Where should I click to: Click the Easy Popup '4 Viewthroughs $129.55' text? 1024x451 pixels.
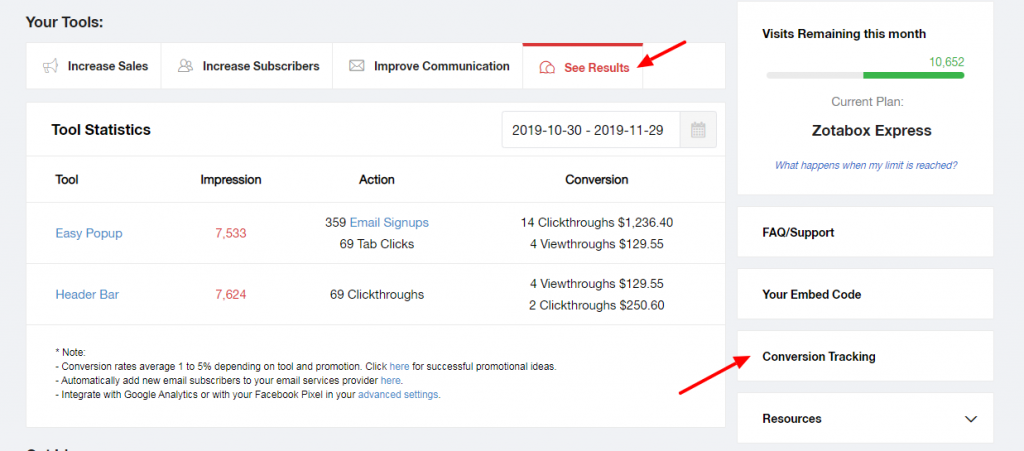pyautogui.click(x=597, y=244)
